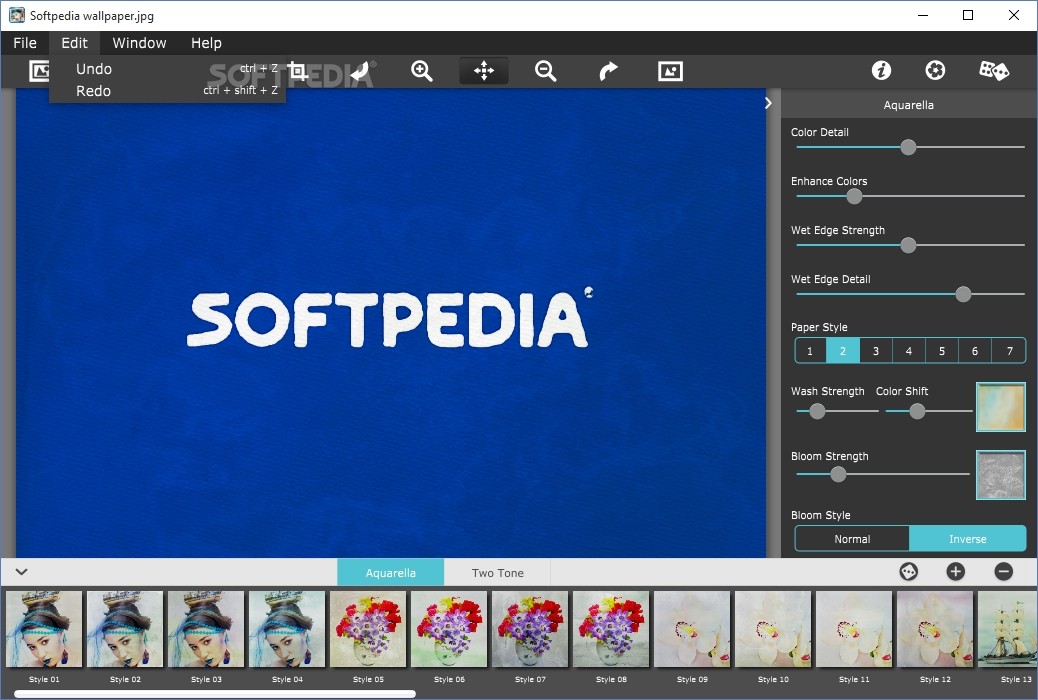
Task: Switch to the Two Tone presets tab
Action: (497, 573)
